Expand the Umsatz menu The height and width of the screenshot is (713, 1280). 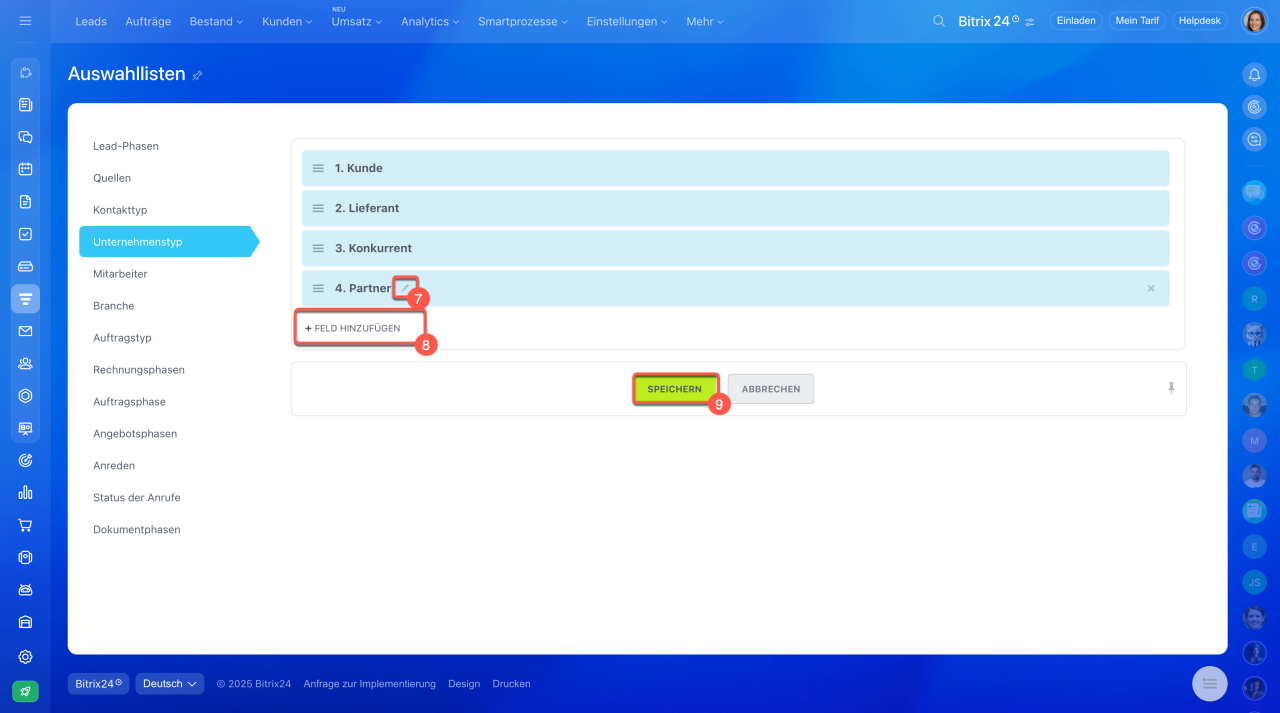tap(356, 21)
